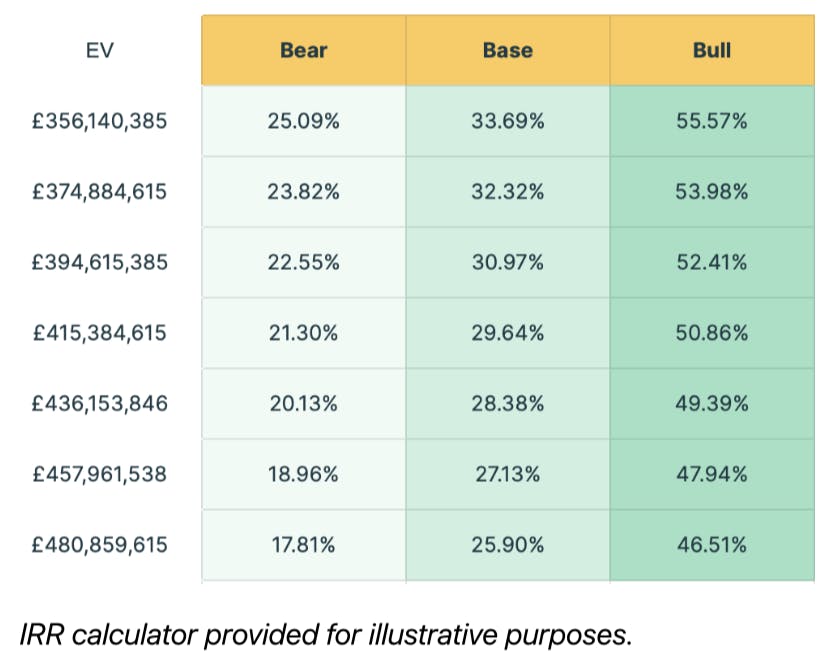Click the £415,384,615 EV row label

[x=99, y=333]
